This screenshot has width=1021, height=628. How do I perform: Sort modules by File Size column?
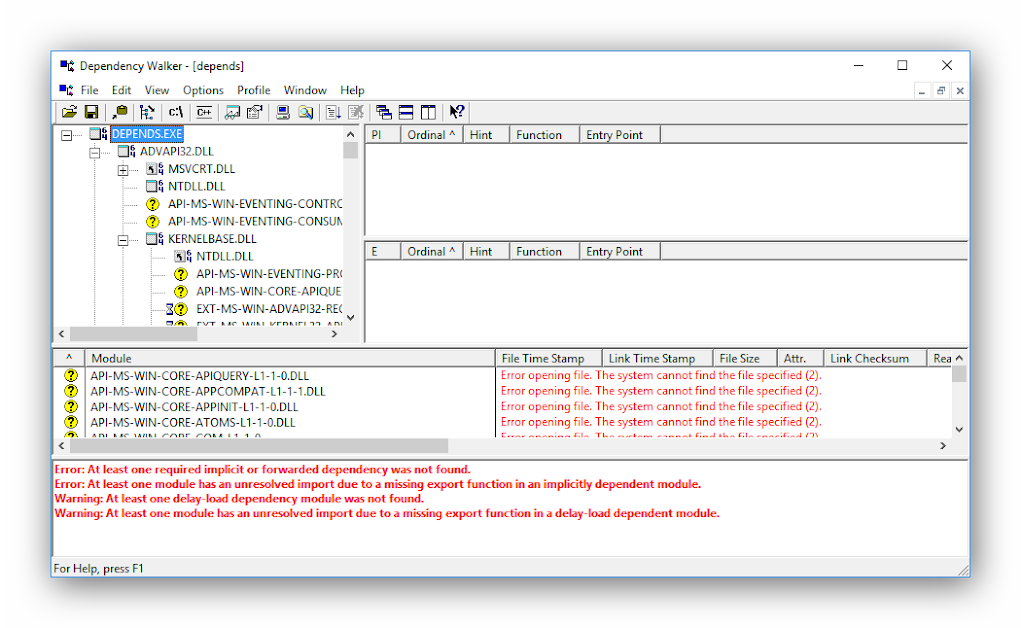(x=745, y=358)
